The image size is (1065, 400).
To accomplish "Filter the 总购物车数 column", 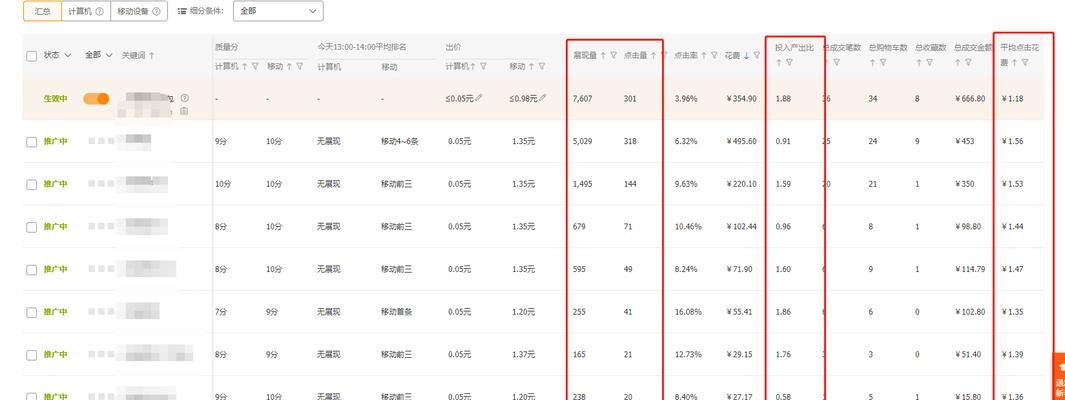I will point(883,62).
